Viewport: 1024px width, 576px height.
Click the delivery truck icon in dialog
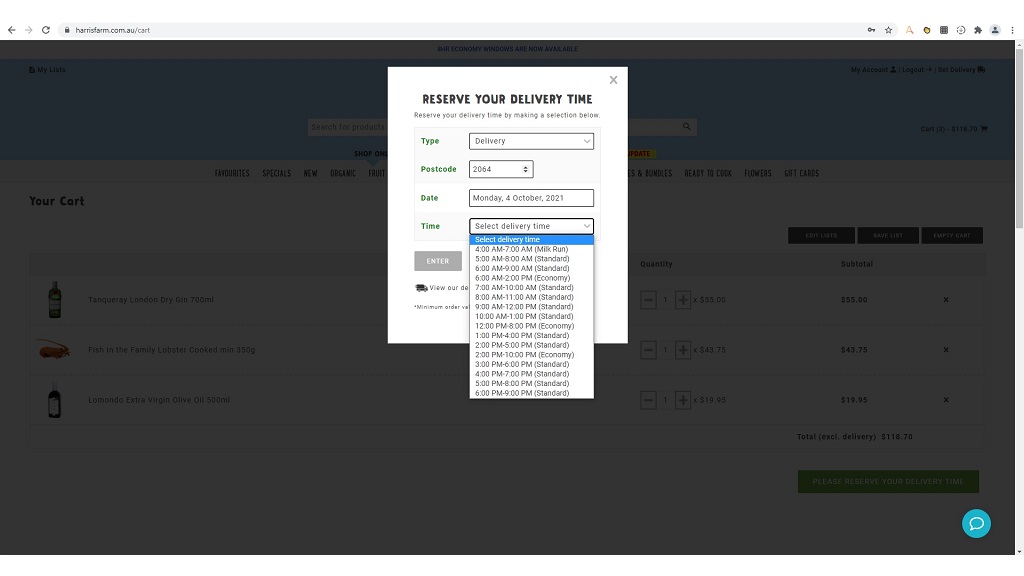coord(421,288)
